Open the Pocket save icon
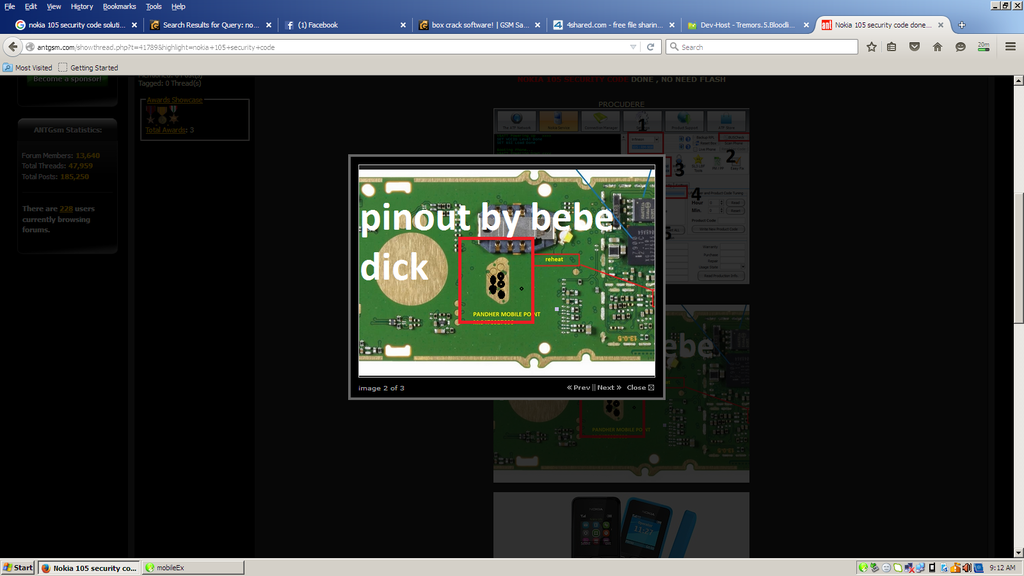Viewport: 1024px width, 576px height. [914, 46]
